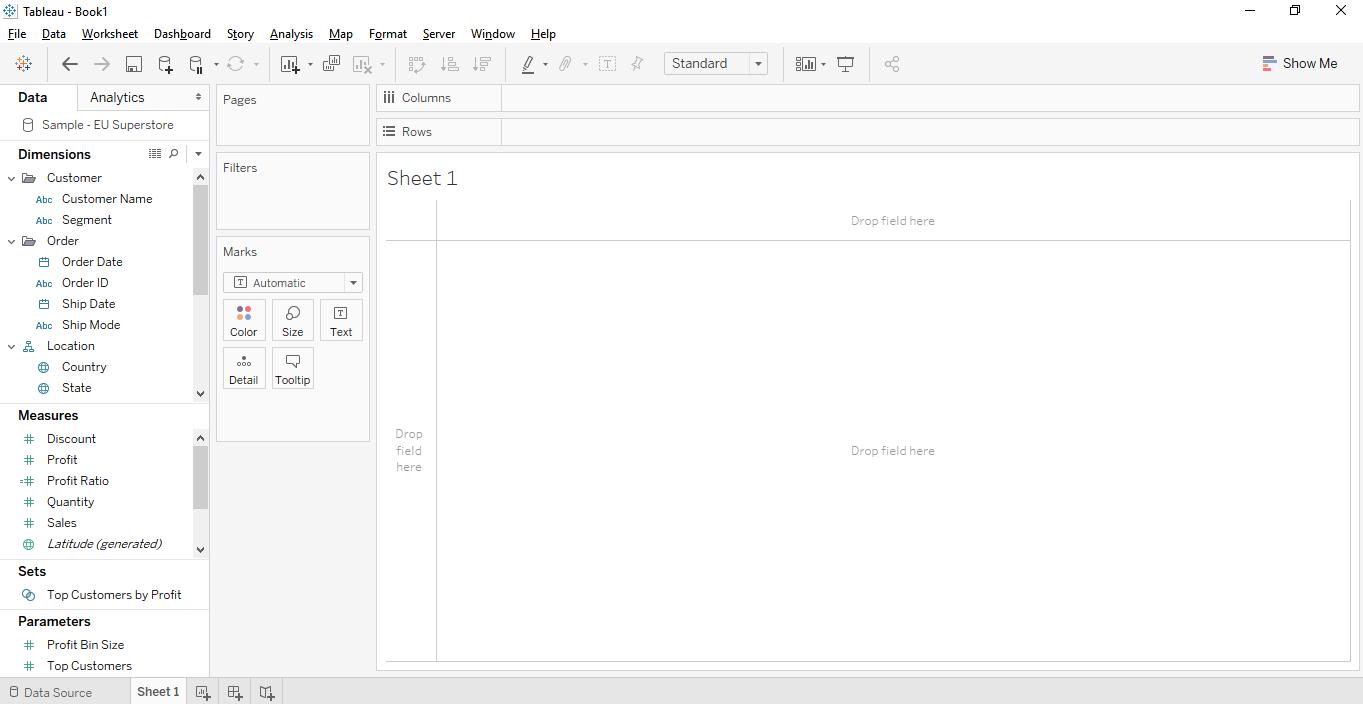This screenshot has width=1363, height=704.
Task: Open the Size mark shelf
Action: tap(292, 319)
